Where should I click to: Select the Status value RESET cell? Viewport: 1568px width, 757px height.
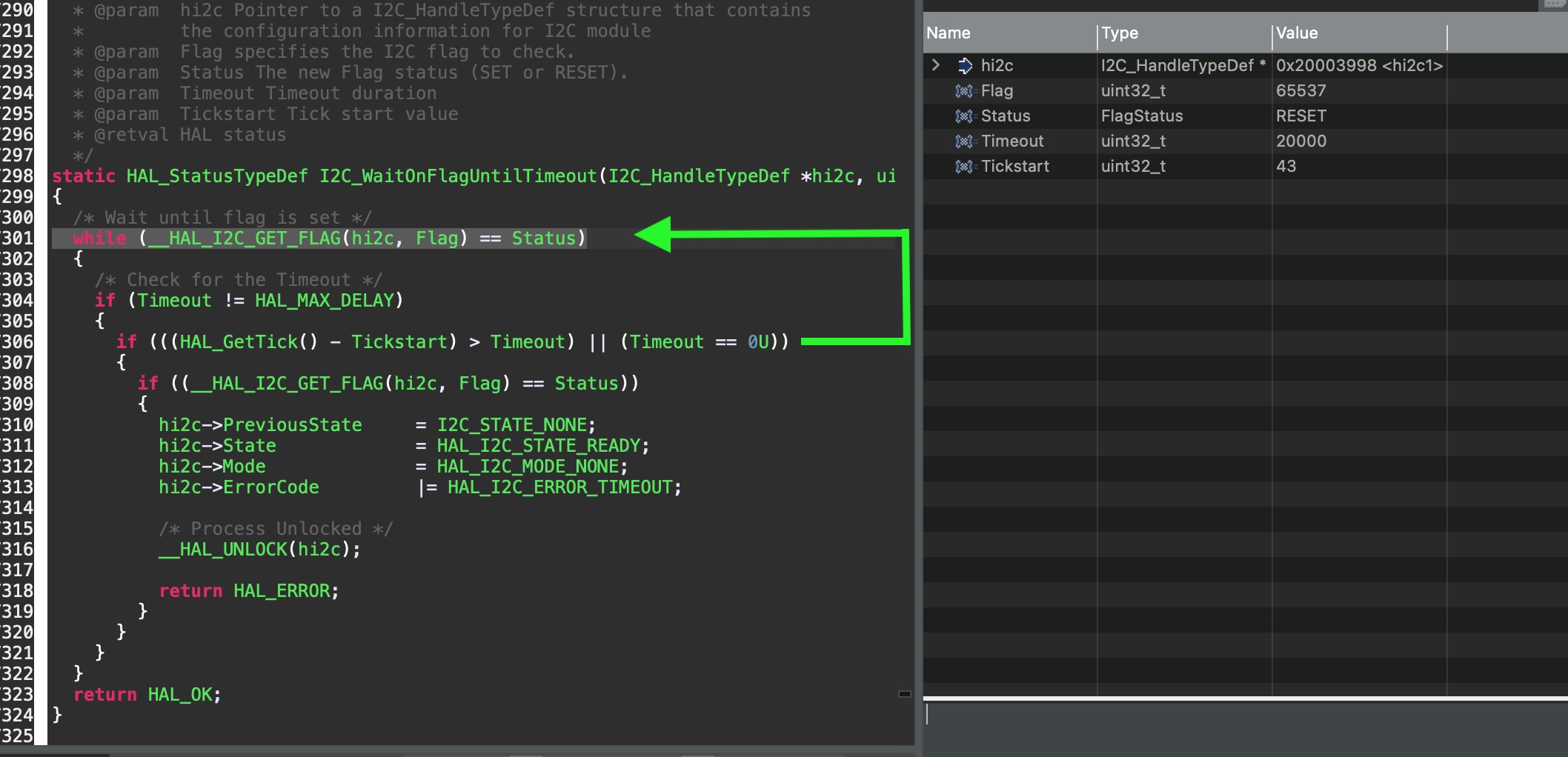click(x=1300, y=116)
